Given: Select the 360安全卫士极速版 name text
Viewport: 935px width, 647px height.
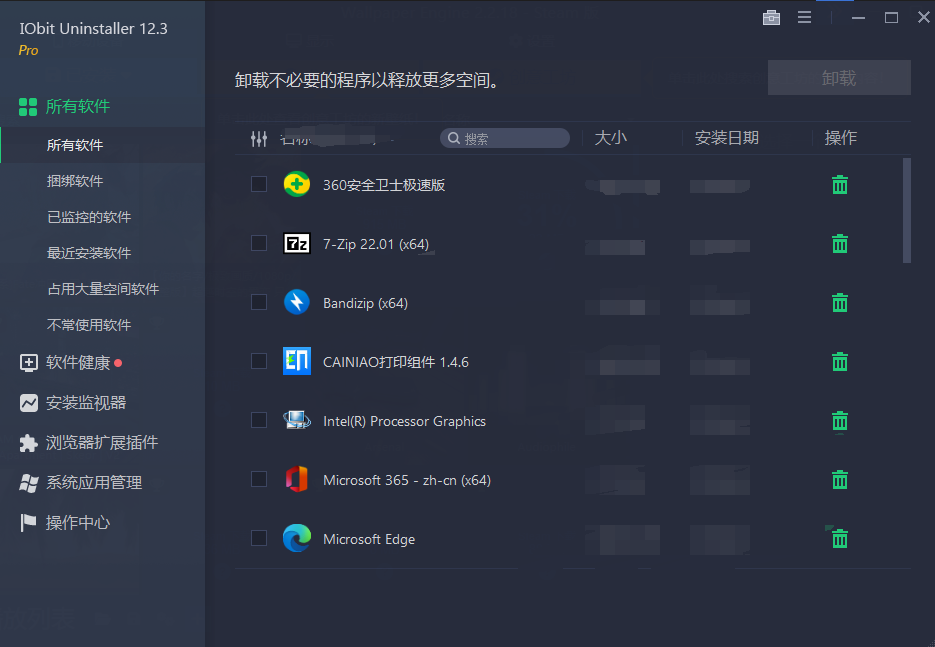Looking at the screenshot, I should click(384, 185).
